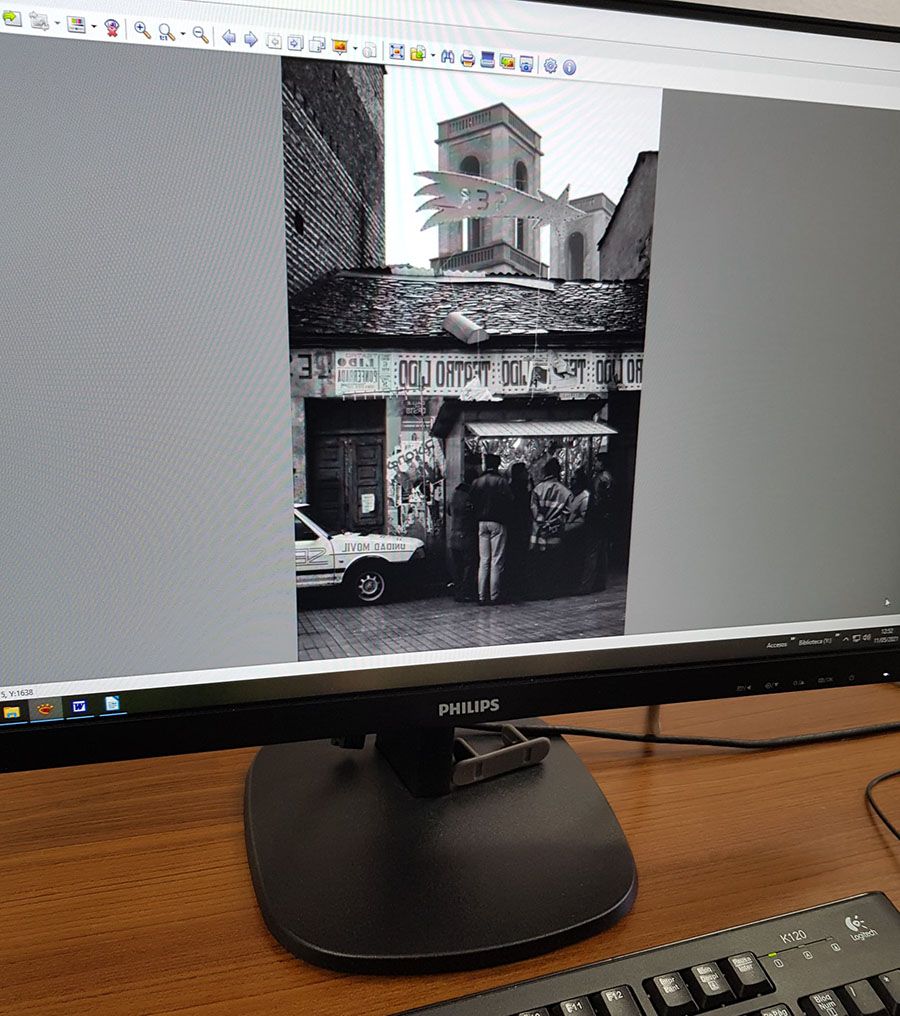Go to previous image with left arrow

tap(229, 38)
